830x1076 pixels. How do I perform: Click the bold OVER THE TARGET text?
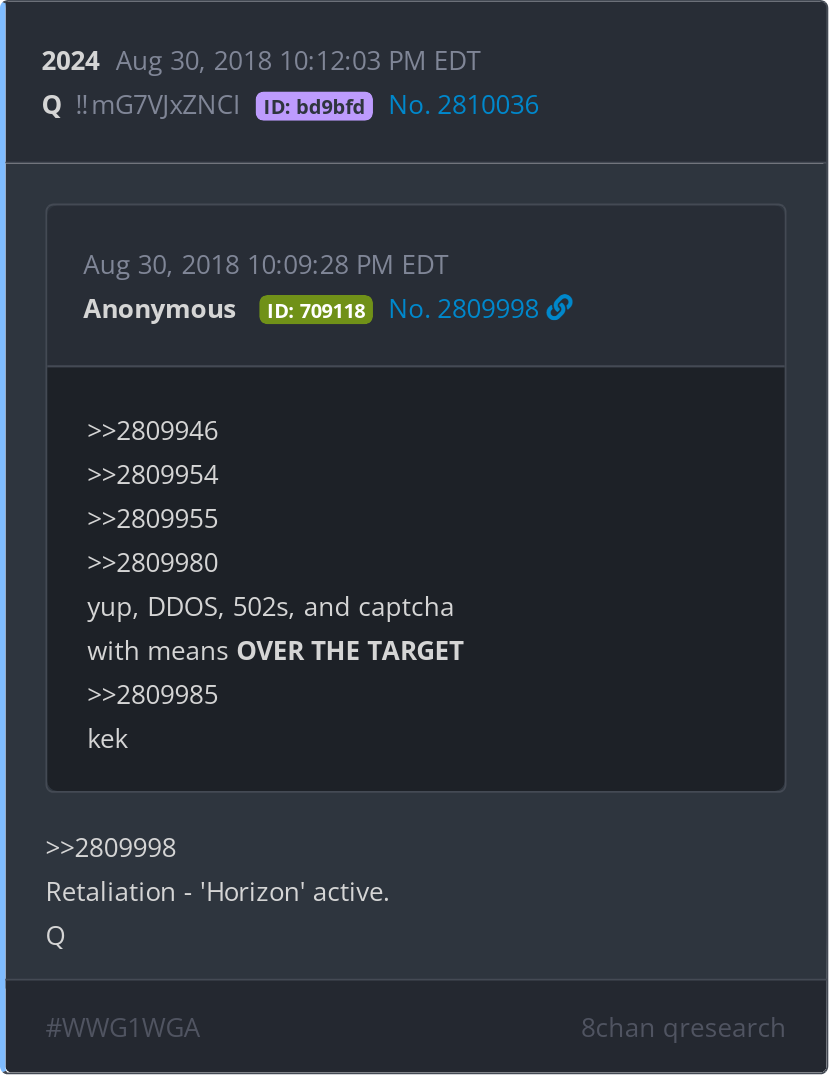(x=351, y=651)
